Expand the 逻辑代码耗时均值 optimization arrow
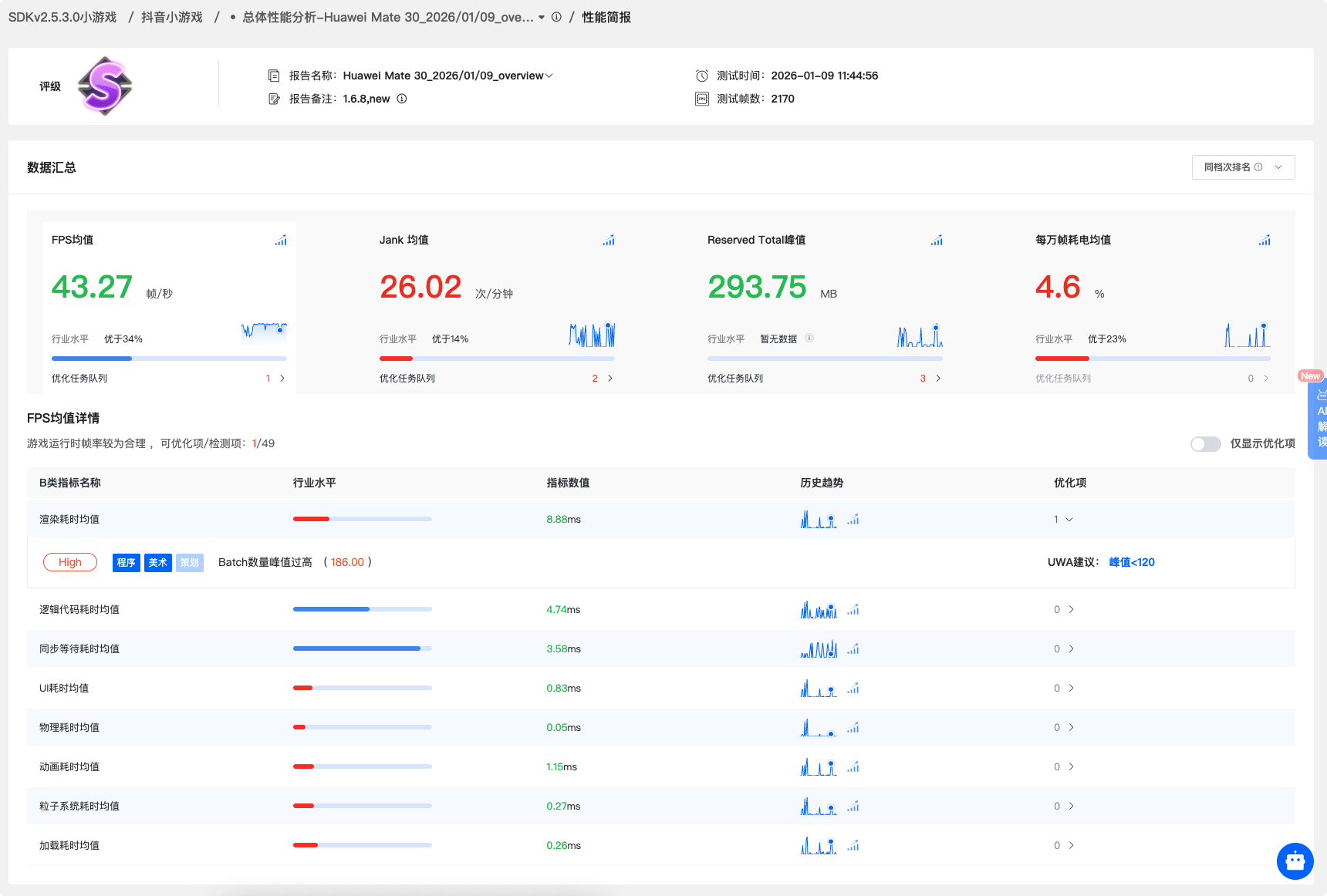Viewport: 1327px width, 896px height. pyautogui.click(x=1071, y=610)
